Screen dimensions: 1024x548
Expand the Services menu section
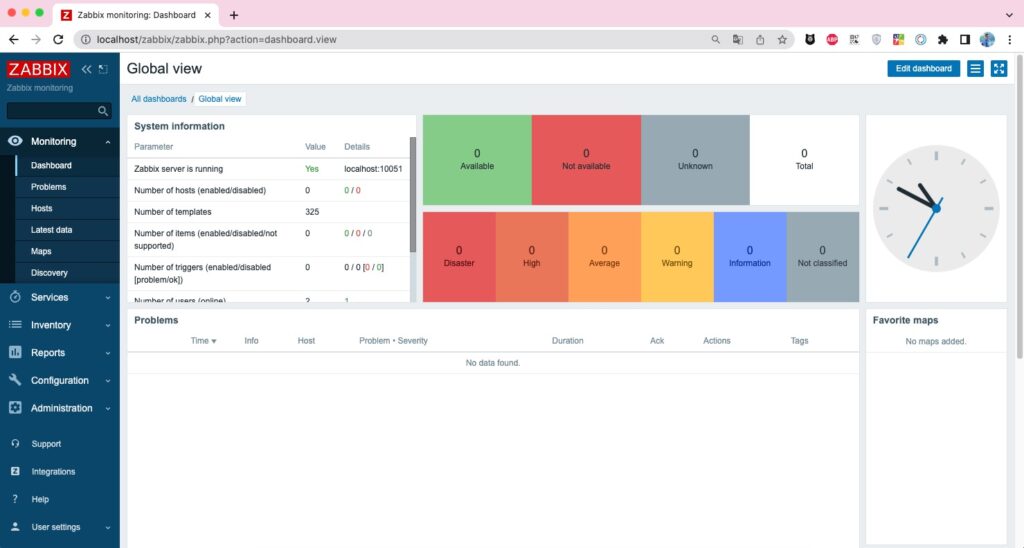(108, 298)
